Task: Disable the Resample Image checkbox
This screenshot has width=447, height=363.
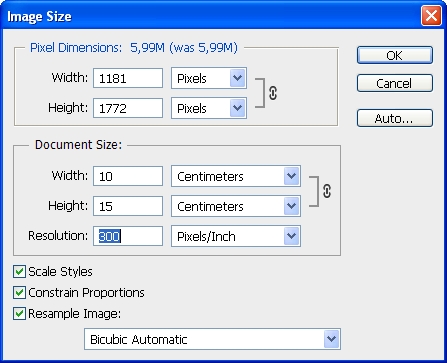Action: [x=19, y=314]
